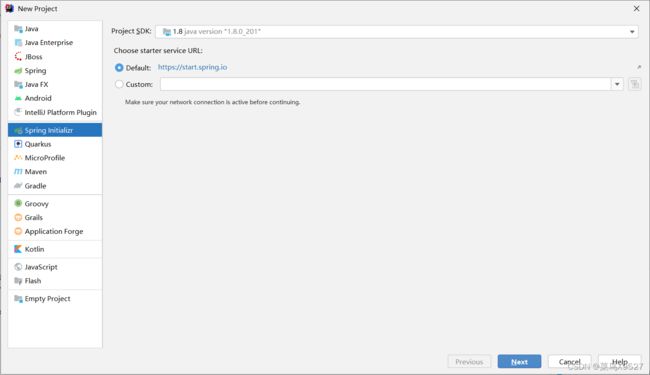The image size is (650, 375).
Task: Choose the JBoss icon in sidebar
Action: [x=18, y=57]
